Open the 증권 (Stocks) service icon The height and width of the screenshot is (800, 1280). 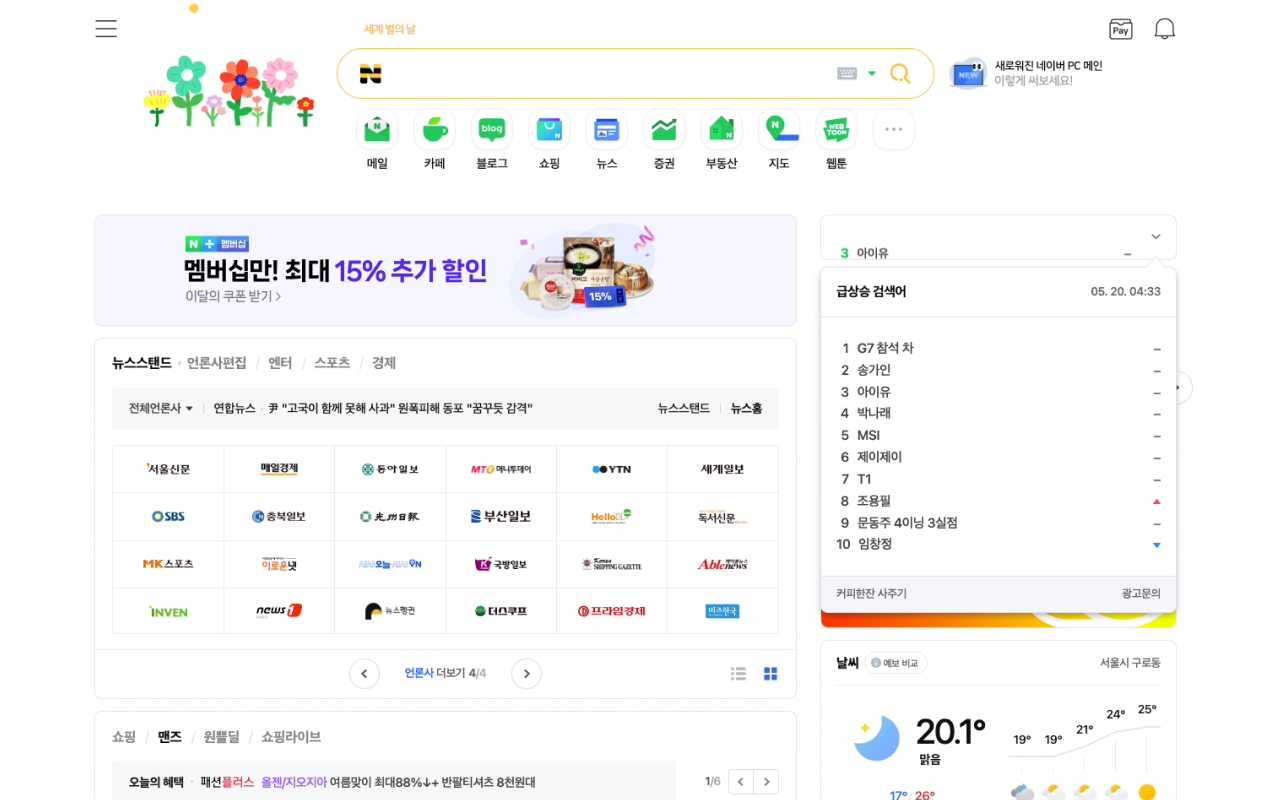coord(663,130)
